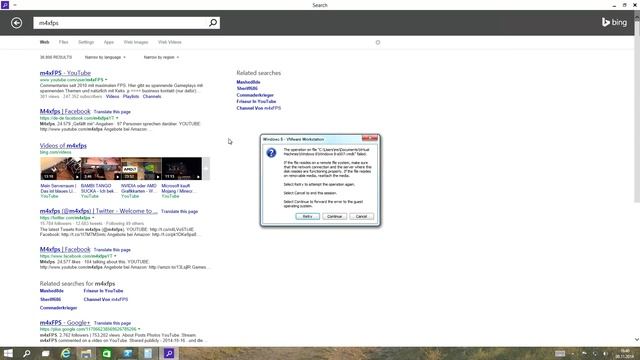Open m4xfps Twitter result link
The image size is (640, 360).
98,211
